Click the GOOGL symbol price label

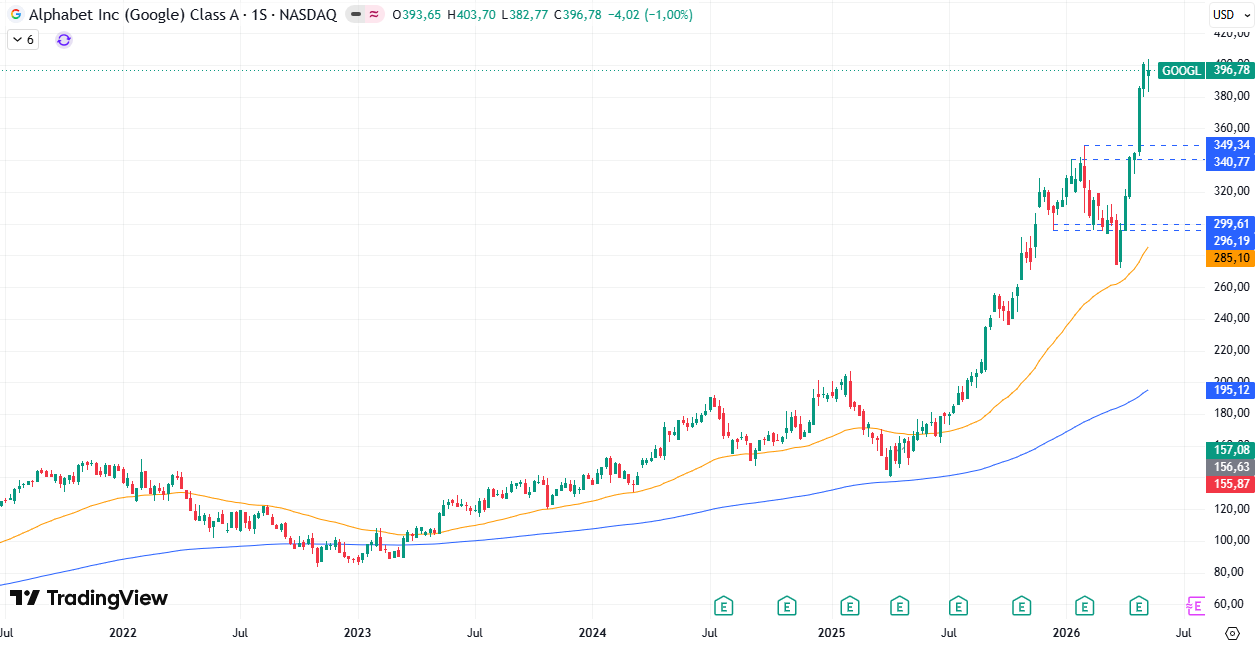pos(1182,71)
